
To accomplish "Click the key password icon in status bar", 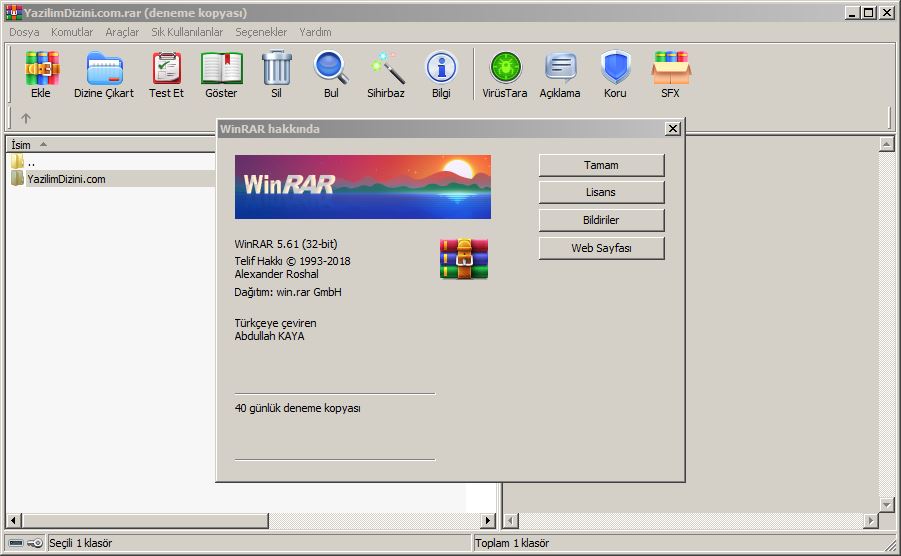I will pos(35,543).
